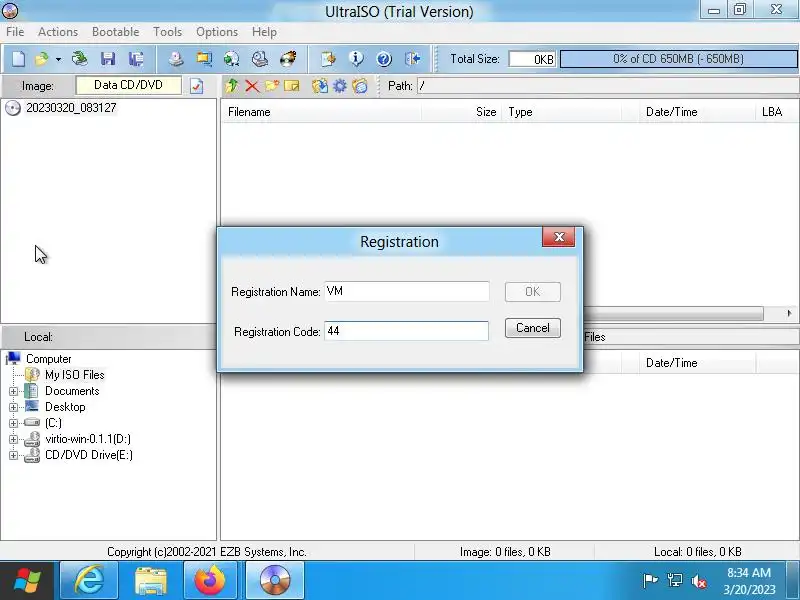
Task: Click the Add Files toolbar icon
Action: point(328,59)
